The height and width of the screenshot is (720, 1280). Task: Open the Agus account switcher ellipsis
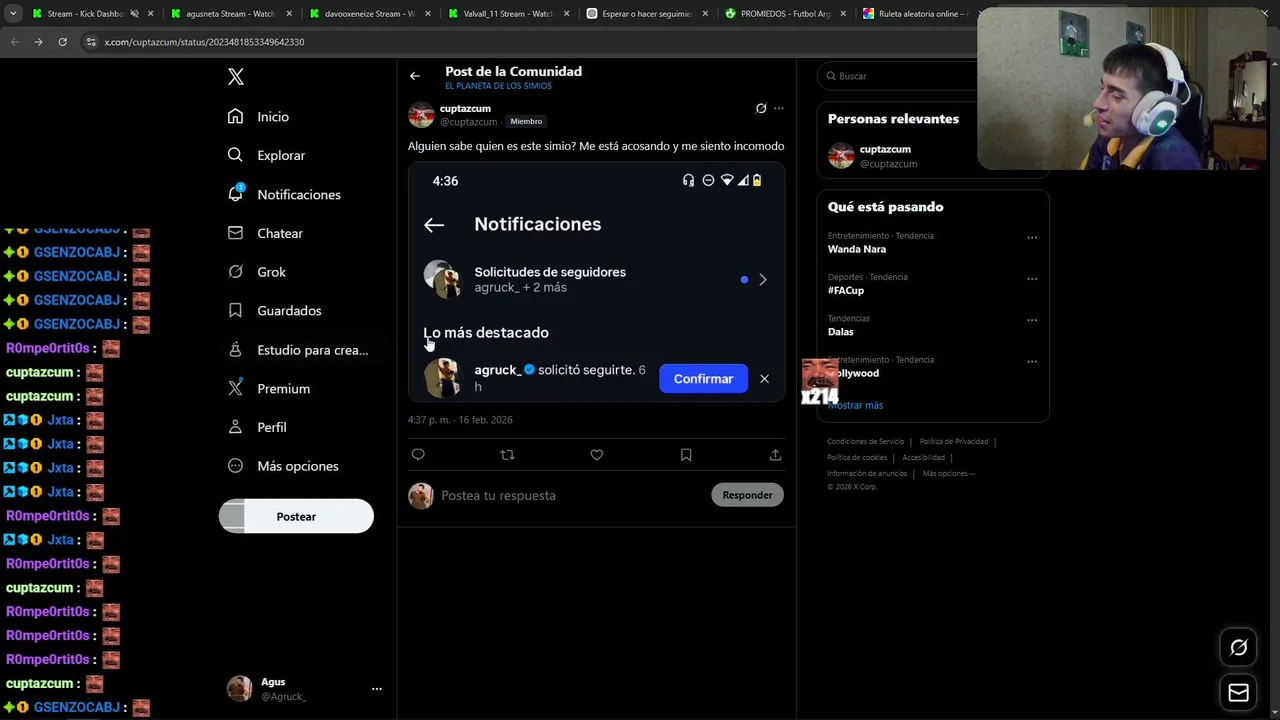click(x=377, y=689)
